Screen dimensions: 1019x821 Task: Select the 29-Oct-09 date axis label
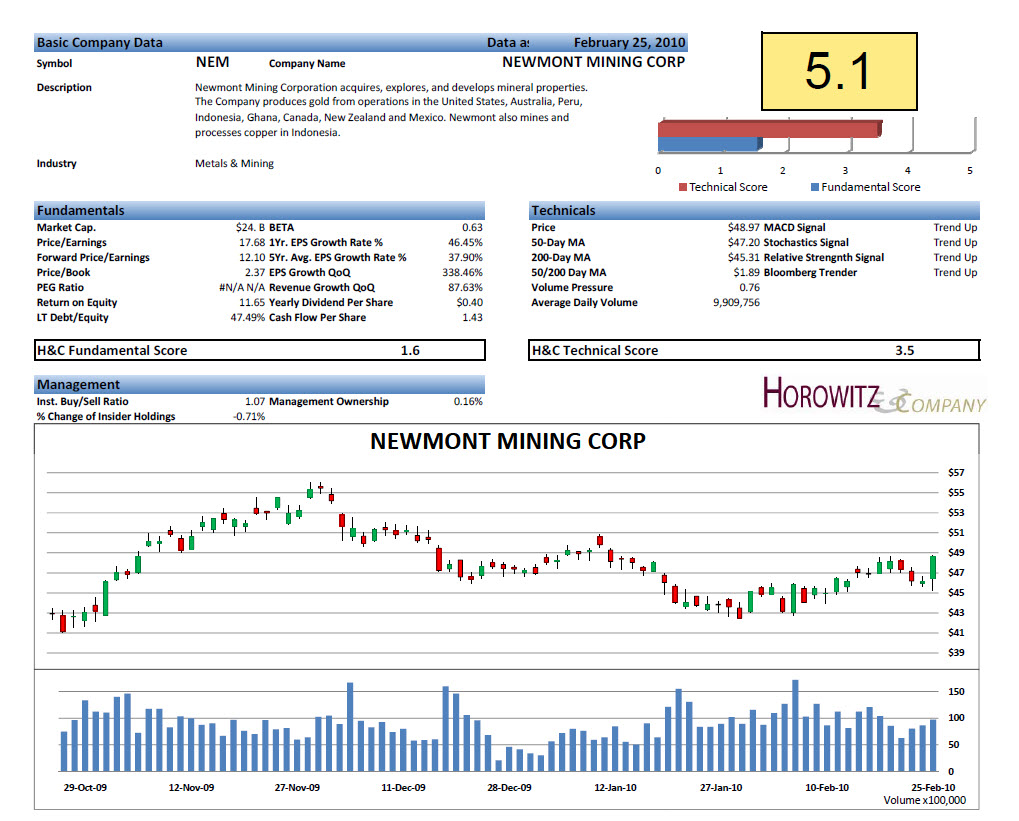click(85, 788)
